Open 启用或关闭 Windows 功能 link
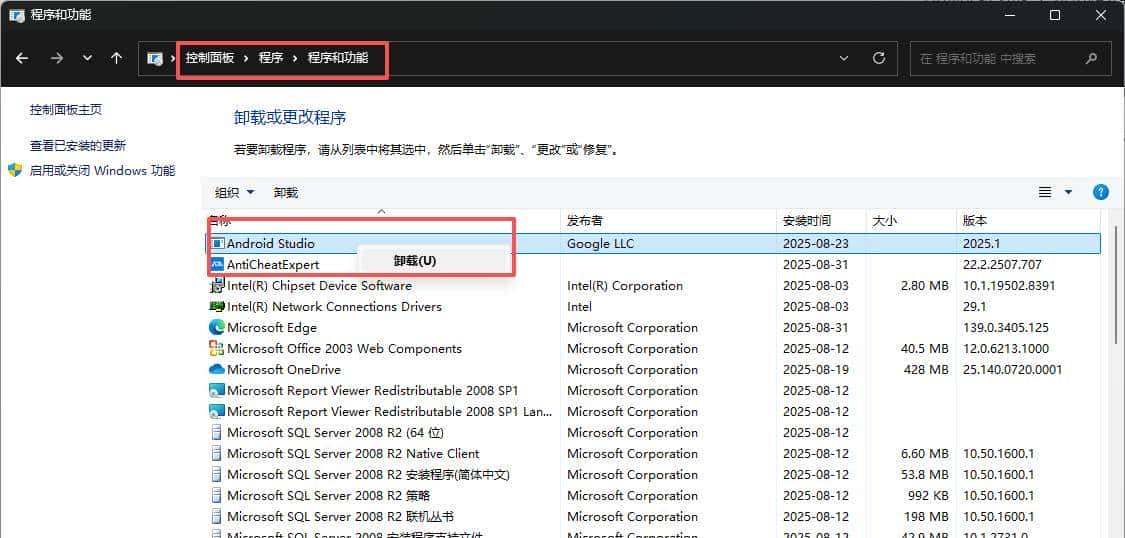Screen dimensions: 1125x538 click(103, 171)
